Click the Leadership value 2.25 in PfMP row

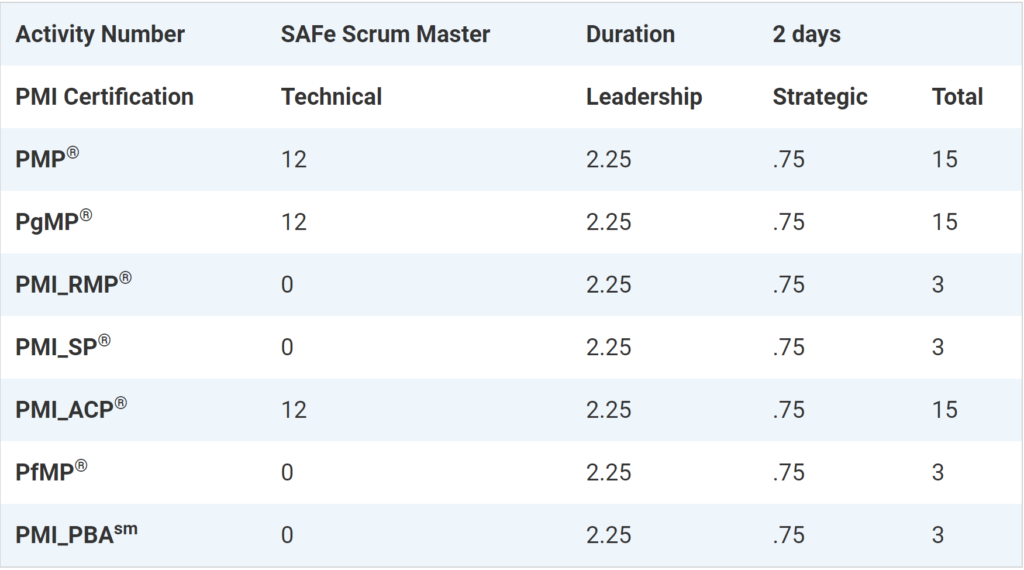[x=608, y=472]
